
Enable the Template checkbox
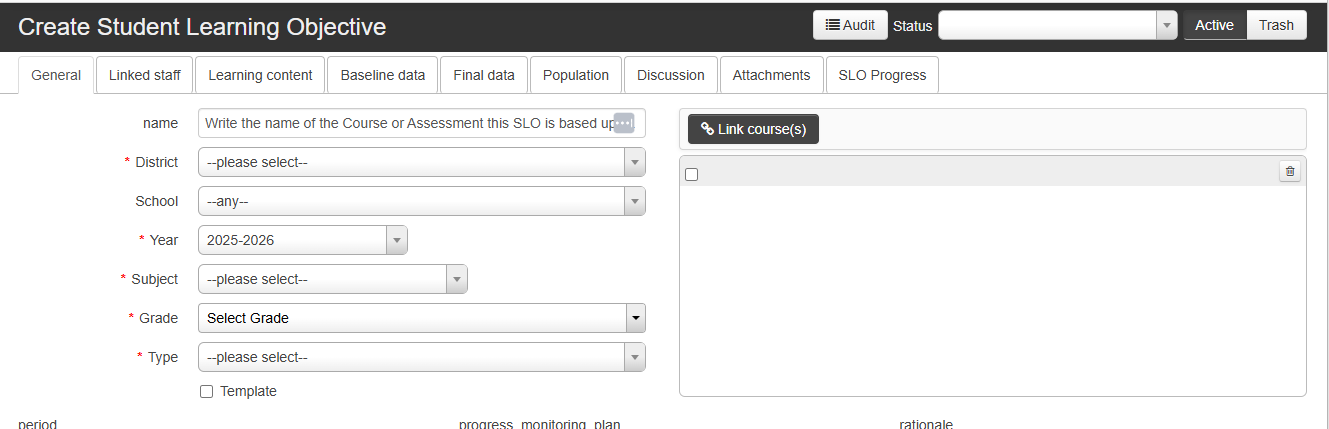tap(207, 392)
